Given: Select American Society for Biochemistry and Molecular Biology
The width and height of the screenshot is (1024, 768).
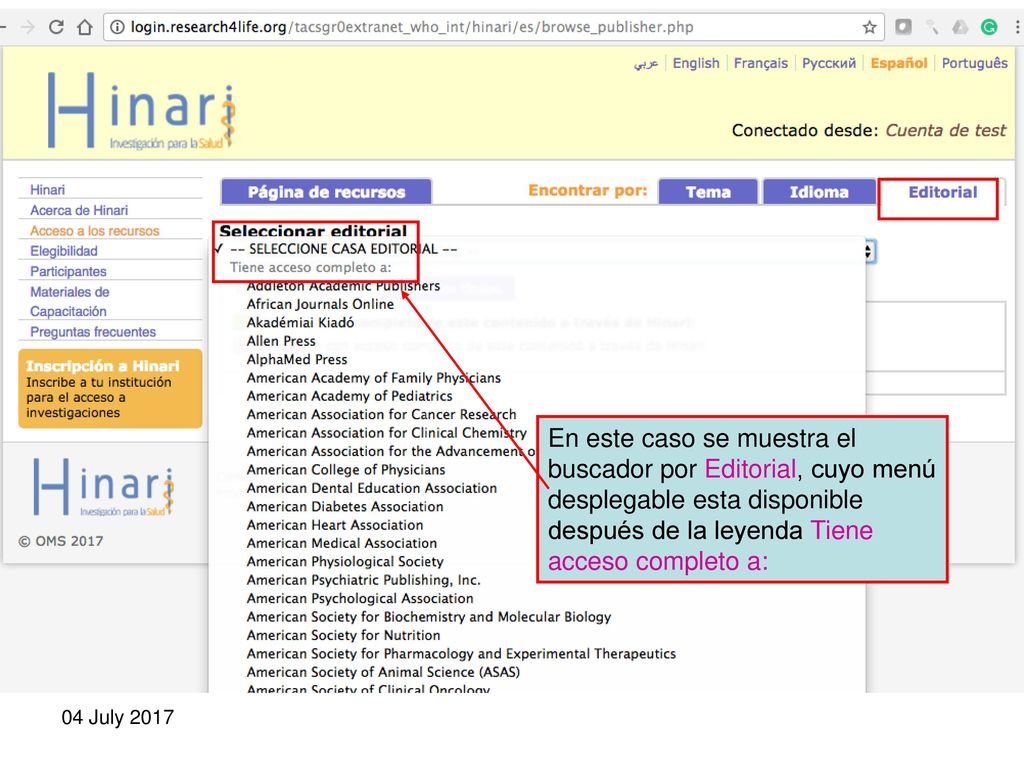Looking at the screenshot, I should [429, 617].
